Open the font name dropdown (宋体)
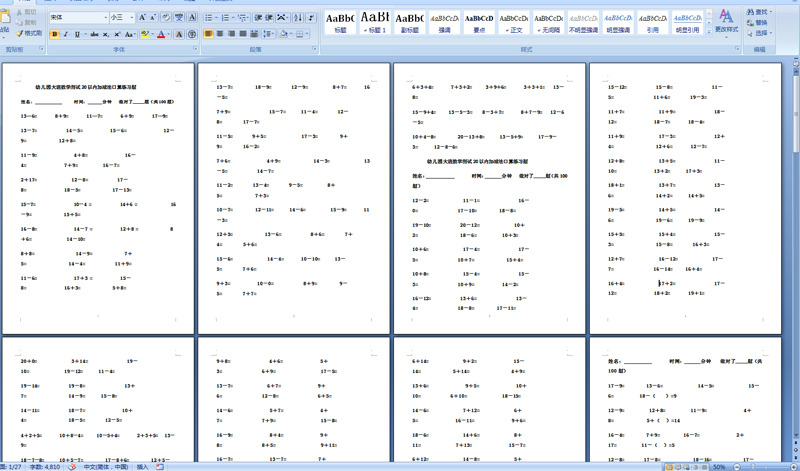Viewport: 800px width, 471px height. [105, 18]
